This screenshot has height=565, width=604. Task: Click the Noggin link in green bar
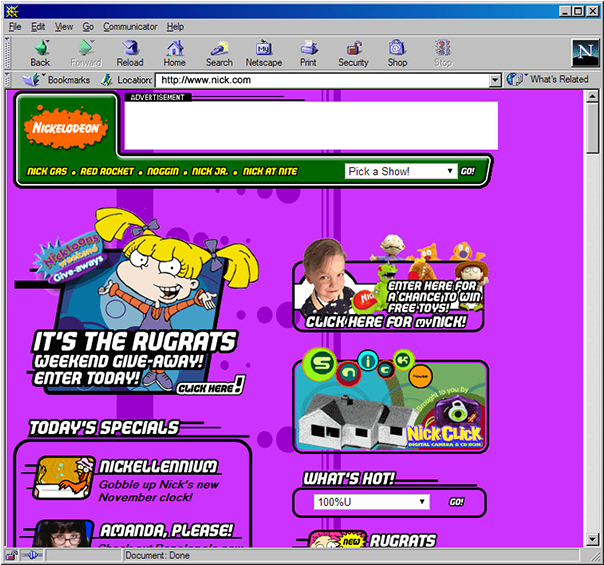tap(162, 172)
